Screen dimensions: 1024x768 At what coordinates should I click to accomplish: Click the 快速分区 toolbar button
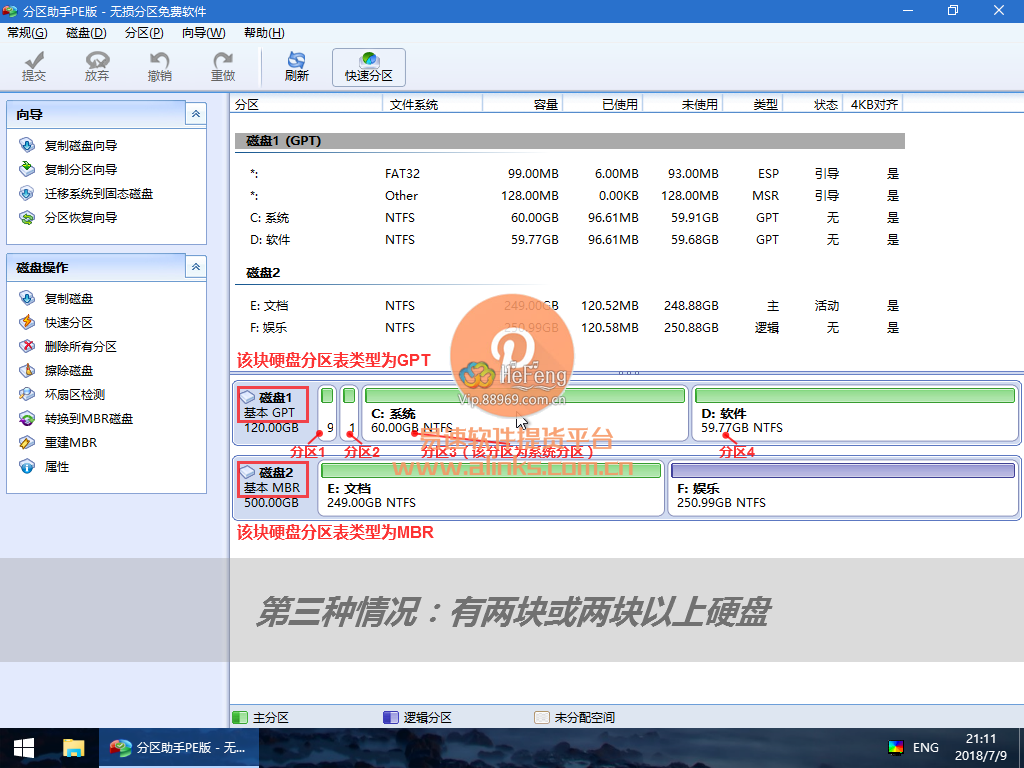(369, 67)
